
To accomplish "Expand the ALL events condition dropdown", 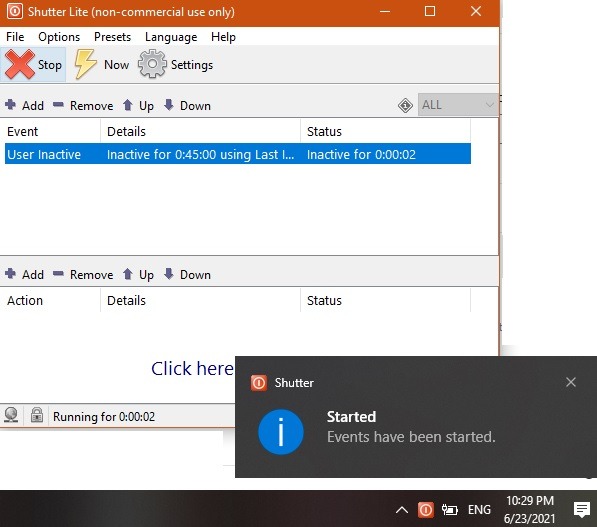I will [458, 104].
